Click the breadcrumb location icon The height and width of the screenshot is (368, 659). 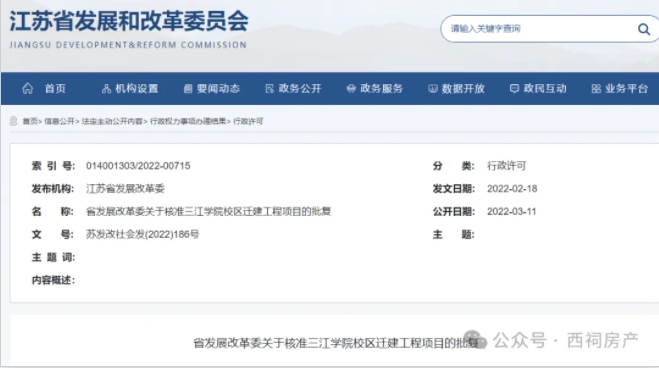[13, 121]
